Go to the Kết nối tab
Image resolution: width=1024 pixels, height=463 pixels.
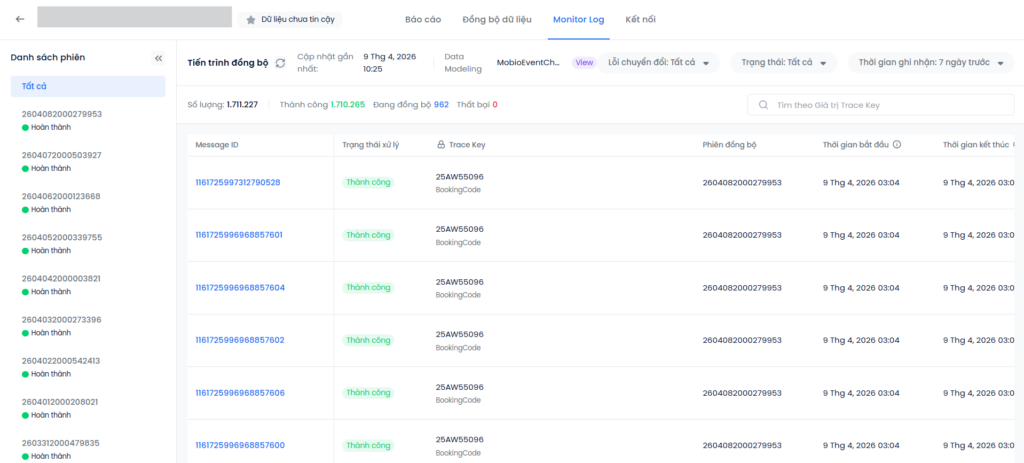(x=641, y=19)
